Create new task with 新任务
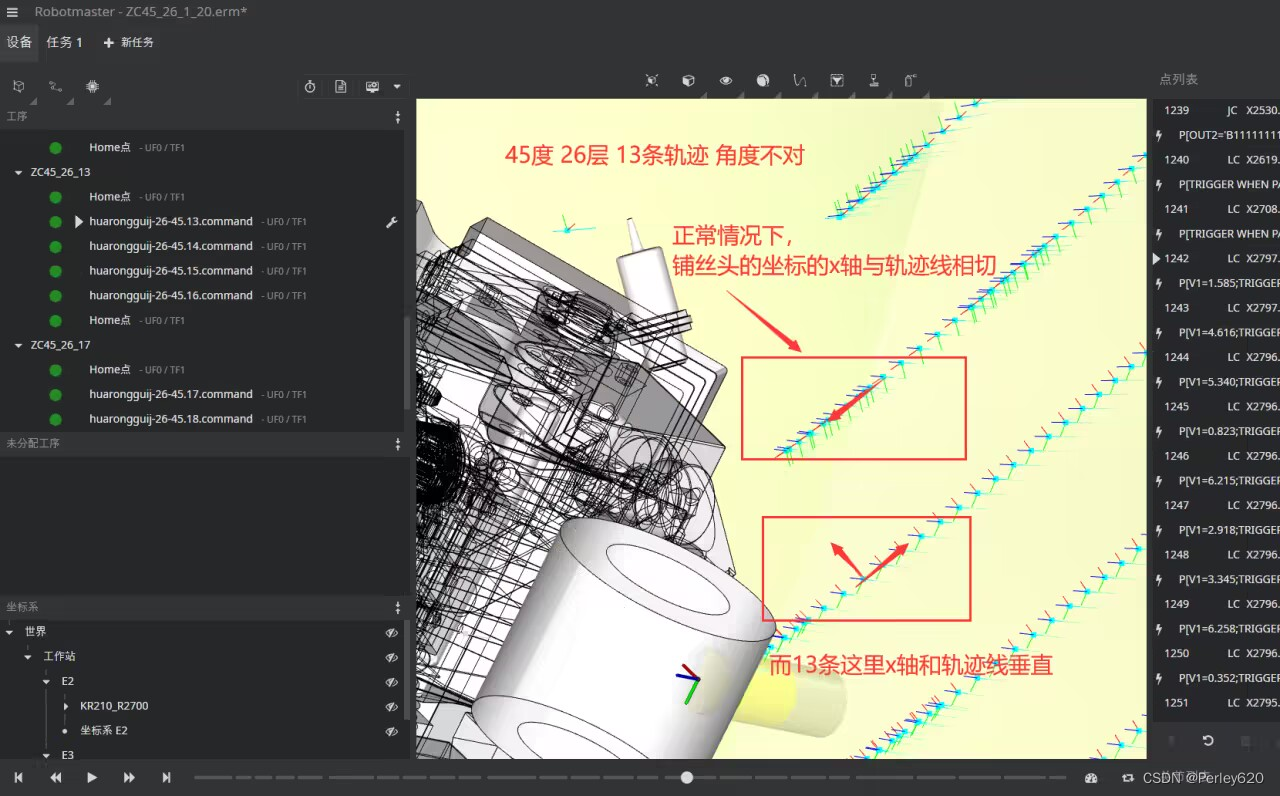 coord(128,43)
